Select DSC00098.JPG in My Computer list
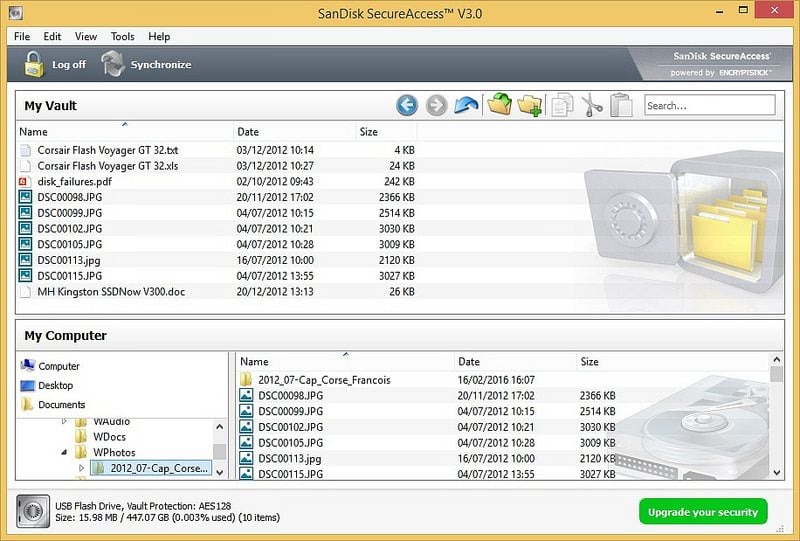The width and height of the screenshot is (800, 541). point(290,396)
